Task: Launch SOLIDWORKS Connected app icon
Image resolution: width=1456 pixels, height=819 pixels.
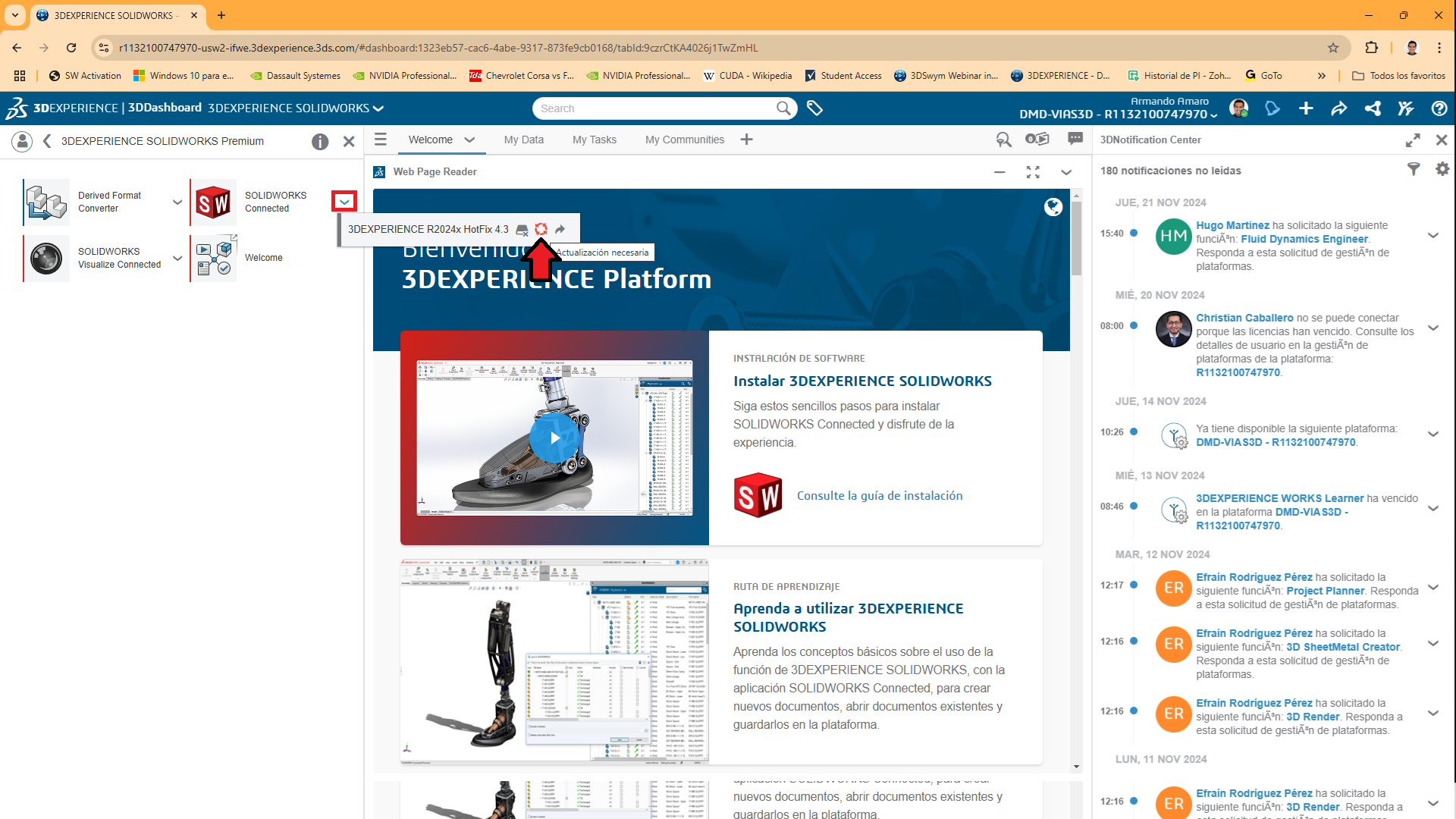Action: (214, 202)
